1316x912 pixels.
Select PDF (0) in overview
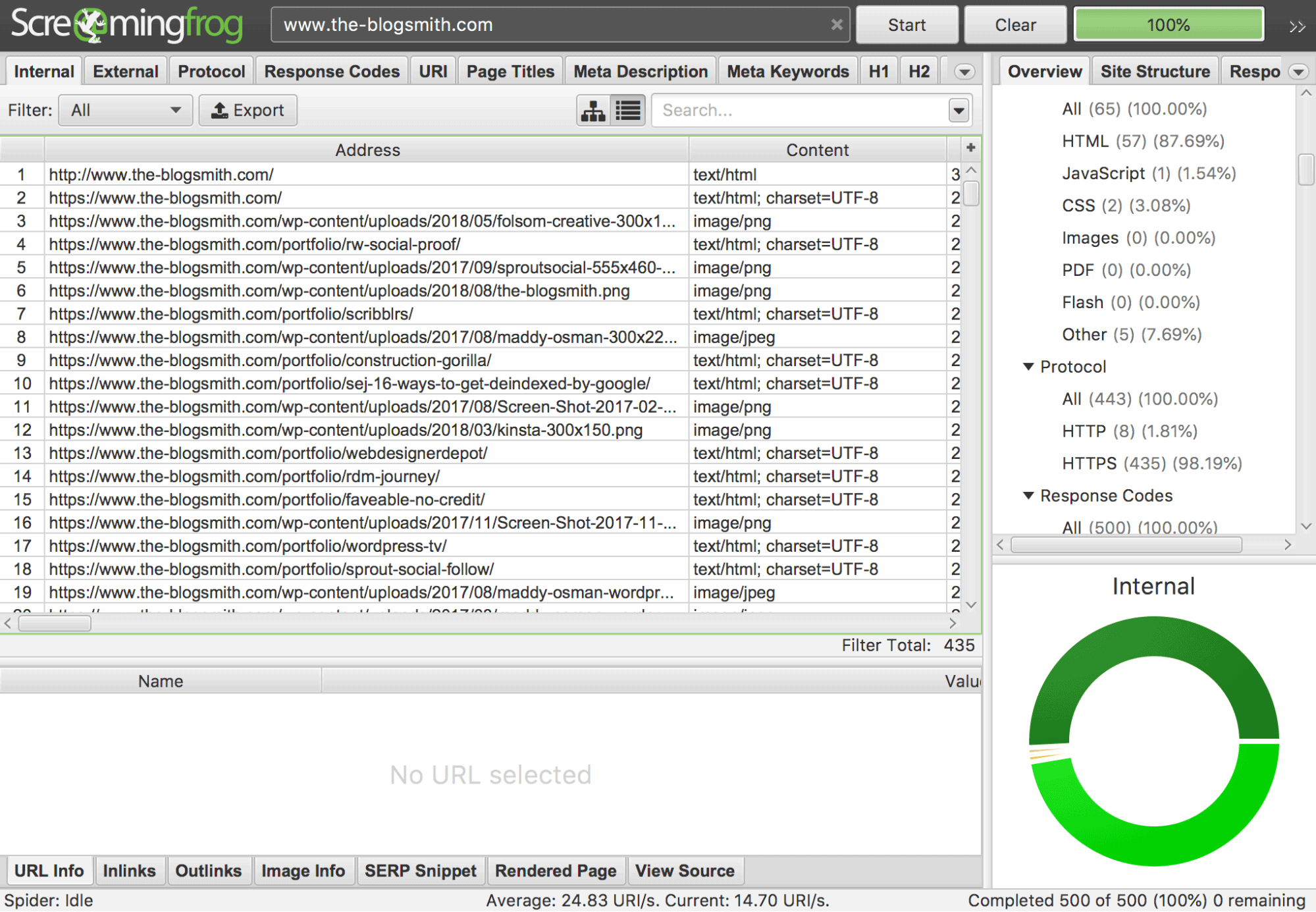coord(1126,270)
